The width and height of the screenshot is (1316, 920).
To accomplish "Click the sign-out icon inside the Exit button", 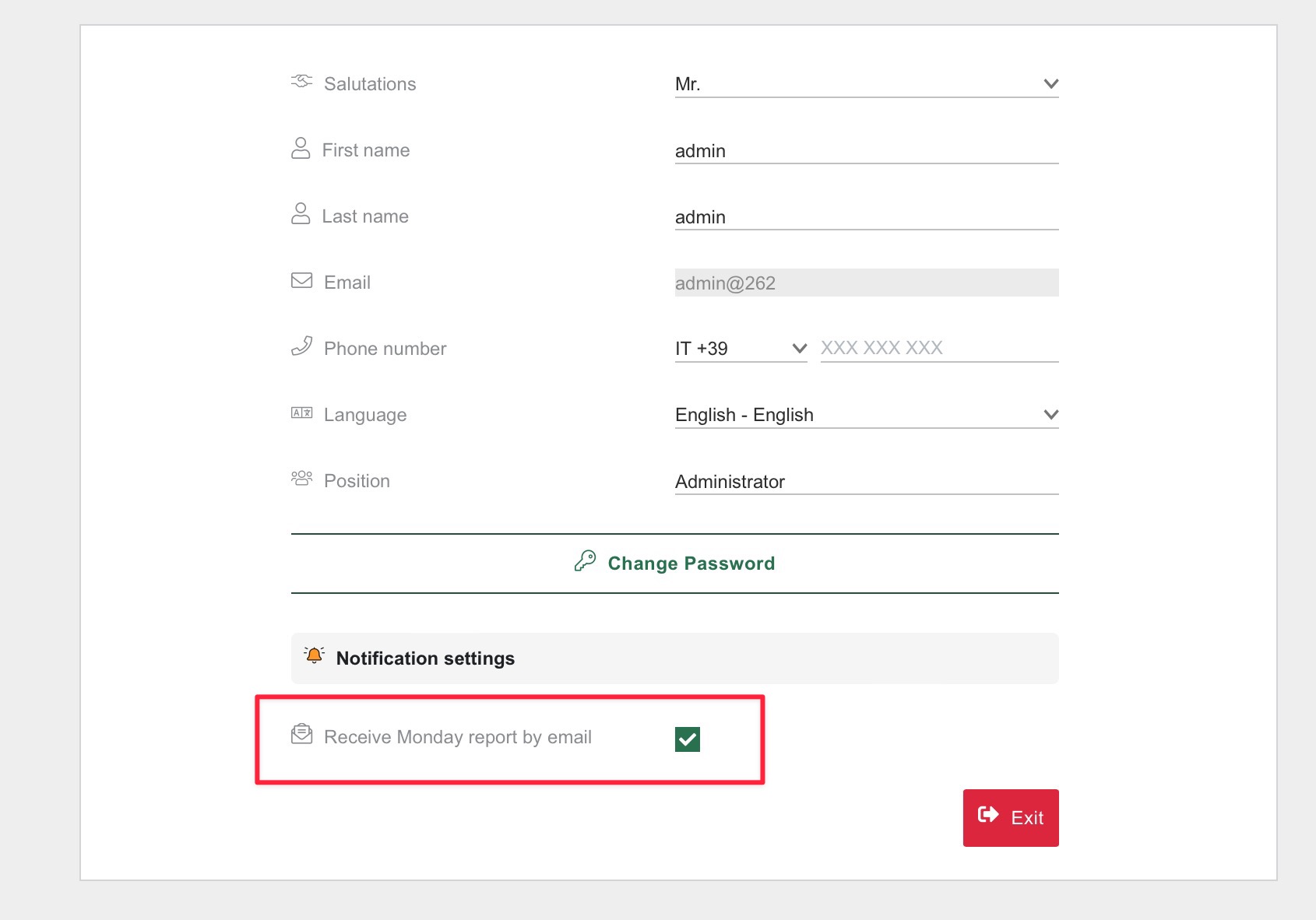I will pos(989,816).
